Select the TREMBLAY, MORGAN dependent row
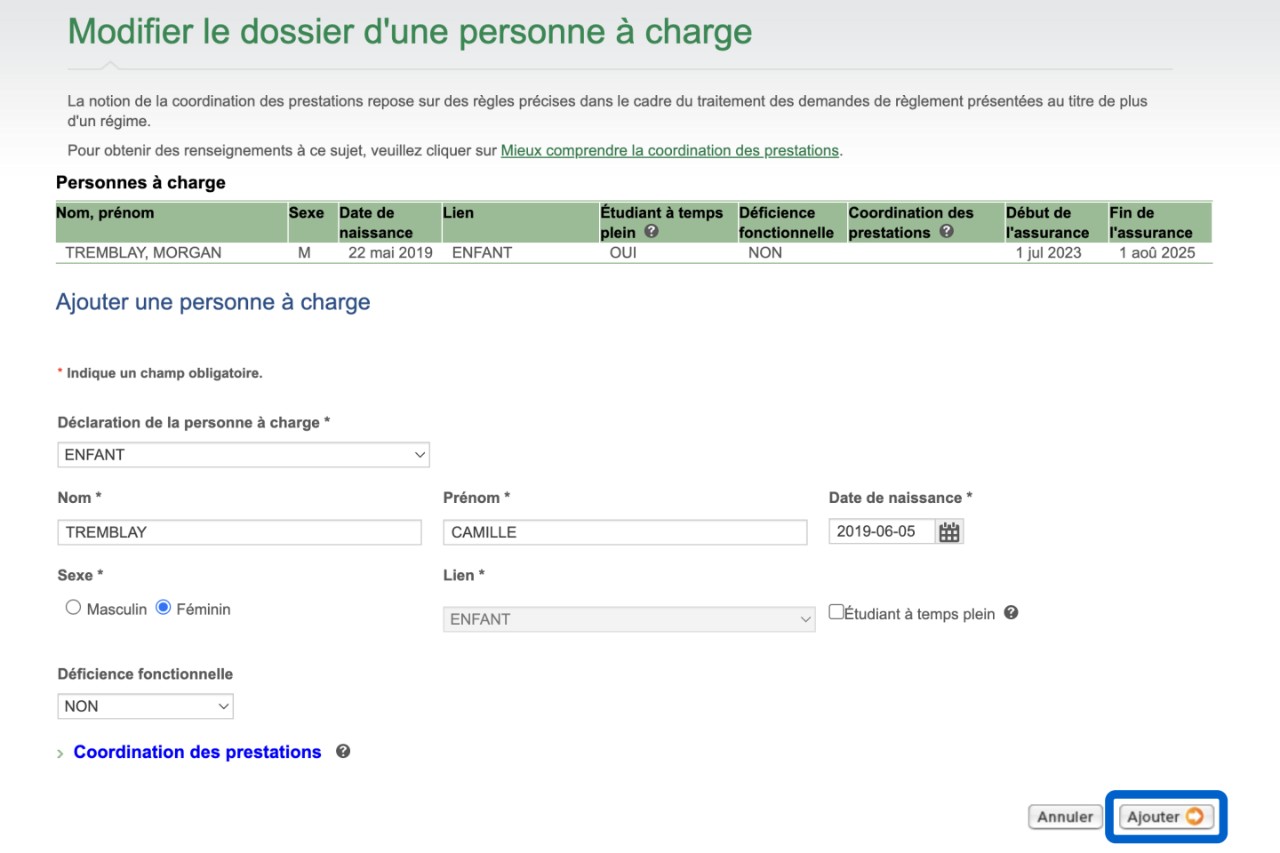Viewport: 1280px width, 853px height. (143, 253)
